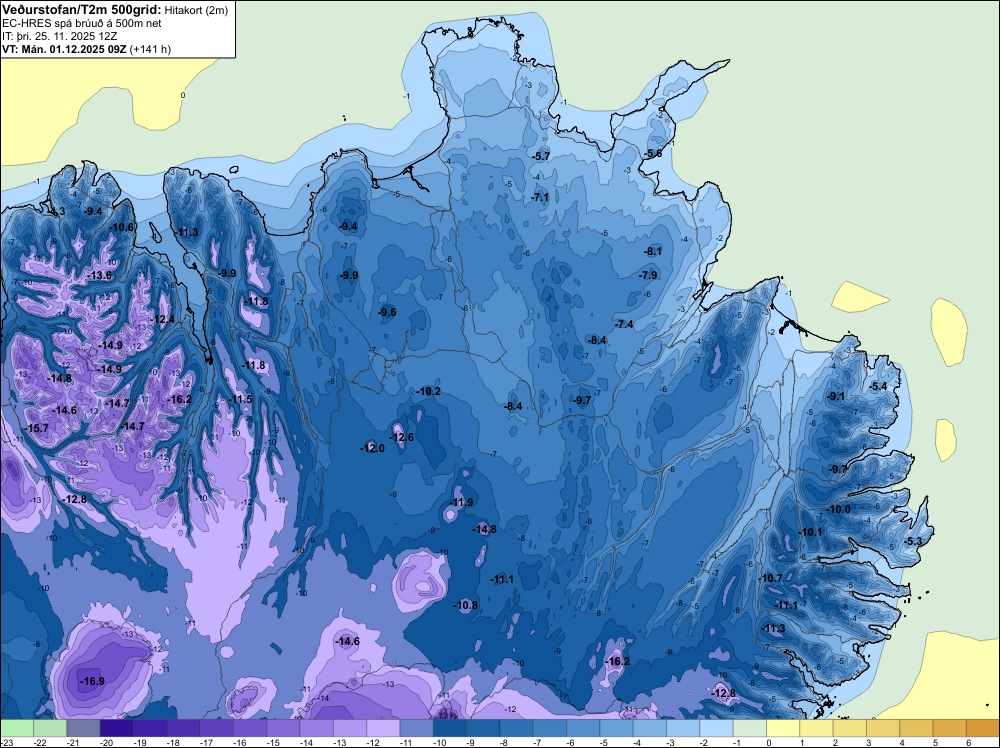Choose the legend color swatch labeled -12
The height and width of the screenshot is (748, 1000).
pos(383,728)
